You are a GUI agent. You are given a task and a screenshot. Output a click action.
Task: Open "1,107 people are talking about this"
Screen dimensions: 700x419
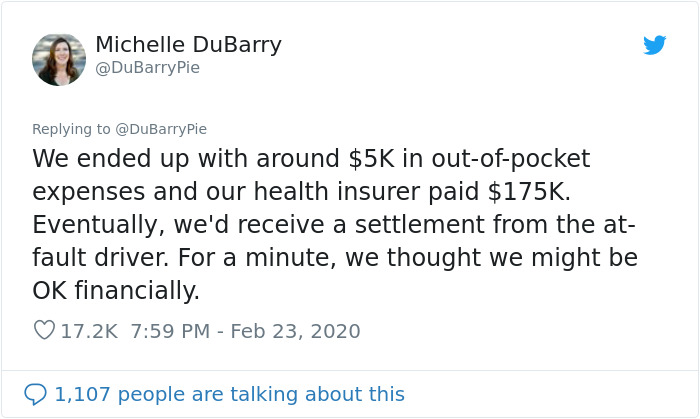(x=229, y=394)
